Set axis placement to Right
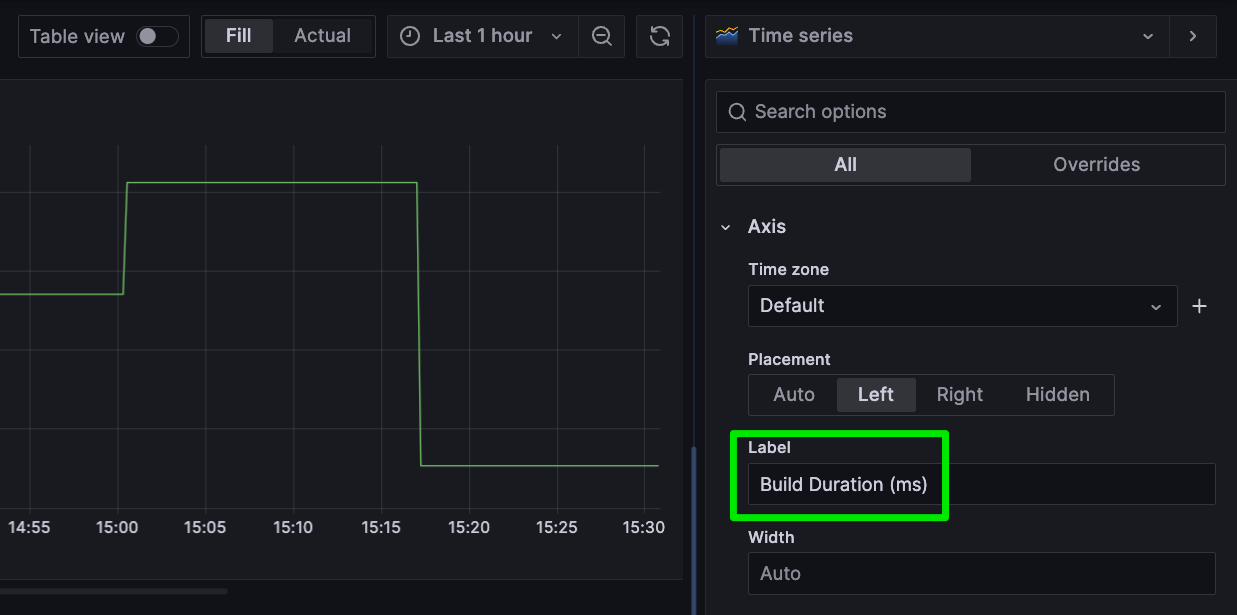The image size is (1237, 615). click(960, 395)
